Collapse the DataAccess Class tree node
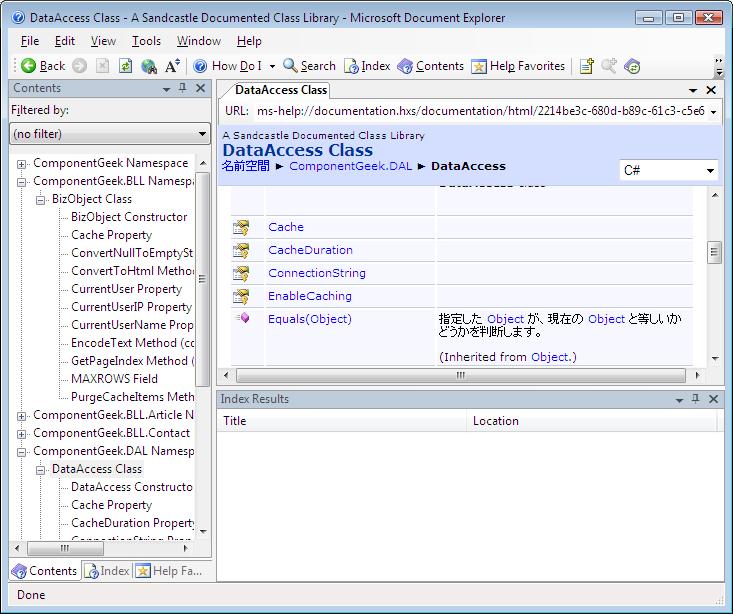The width and height of the screenshot is (733, 614). click(41, 470)
